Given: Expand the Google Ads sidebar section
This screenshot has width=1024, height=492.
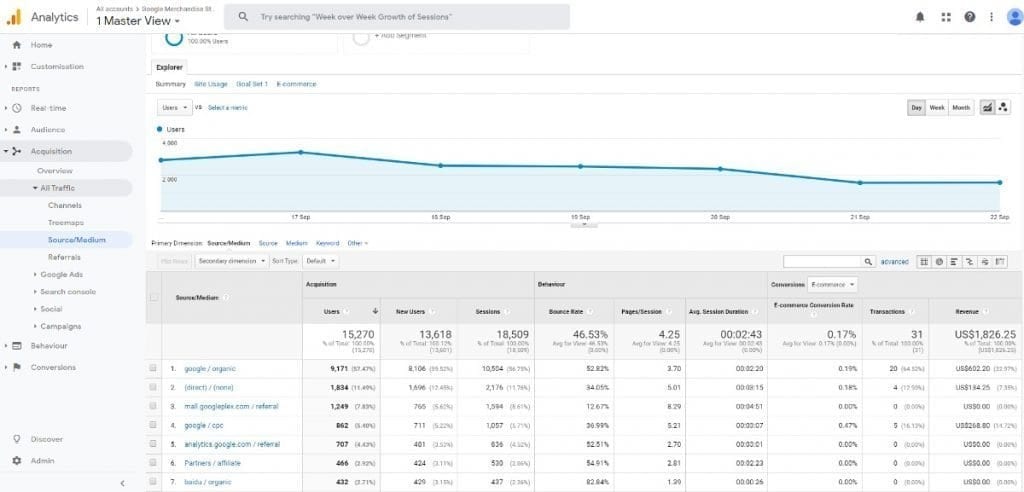Looking at the screenshot, I should [x=59, y=274].
